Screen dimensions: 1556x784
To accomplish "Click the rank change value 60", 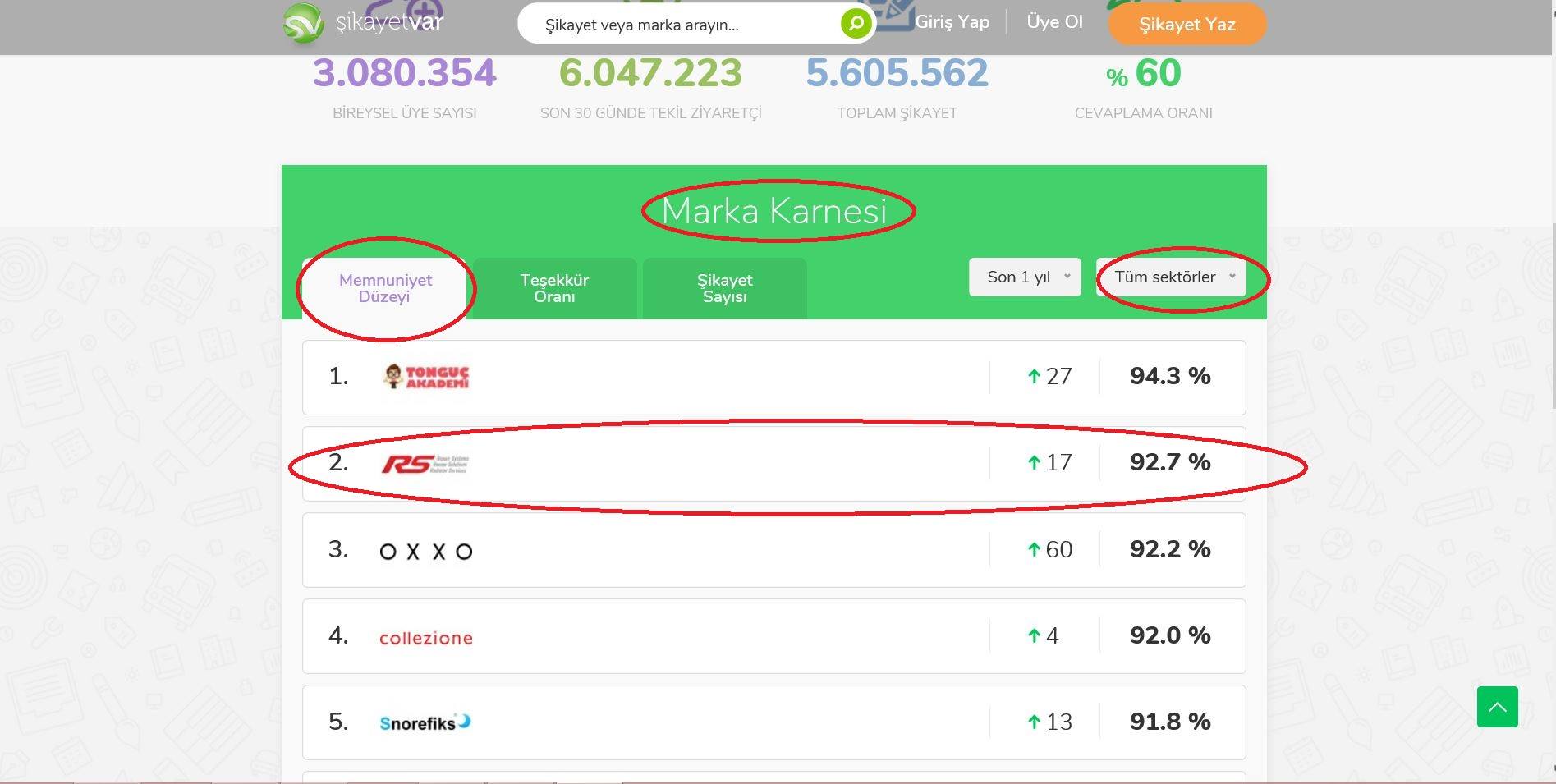I will (1058, 550).
